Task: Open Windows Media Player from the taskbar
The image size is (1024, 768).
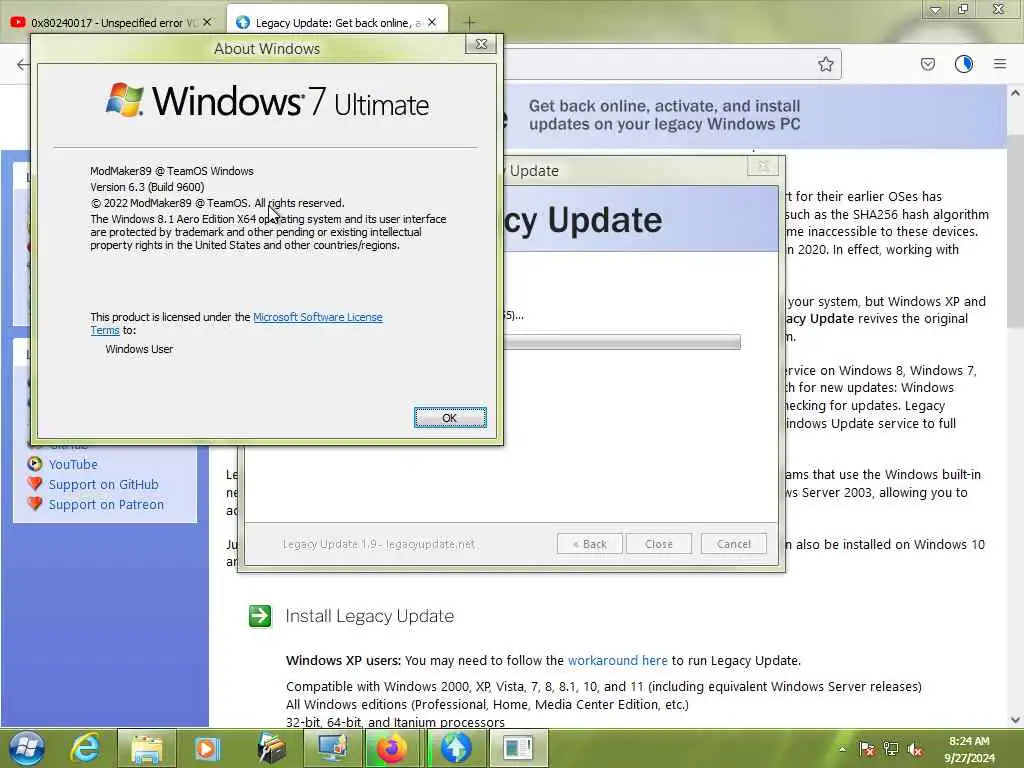Action: [207, 748]
